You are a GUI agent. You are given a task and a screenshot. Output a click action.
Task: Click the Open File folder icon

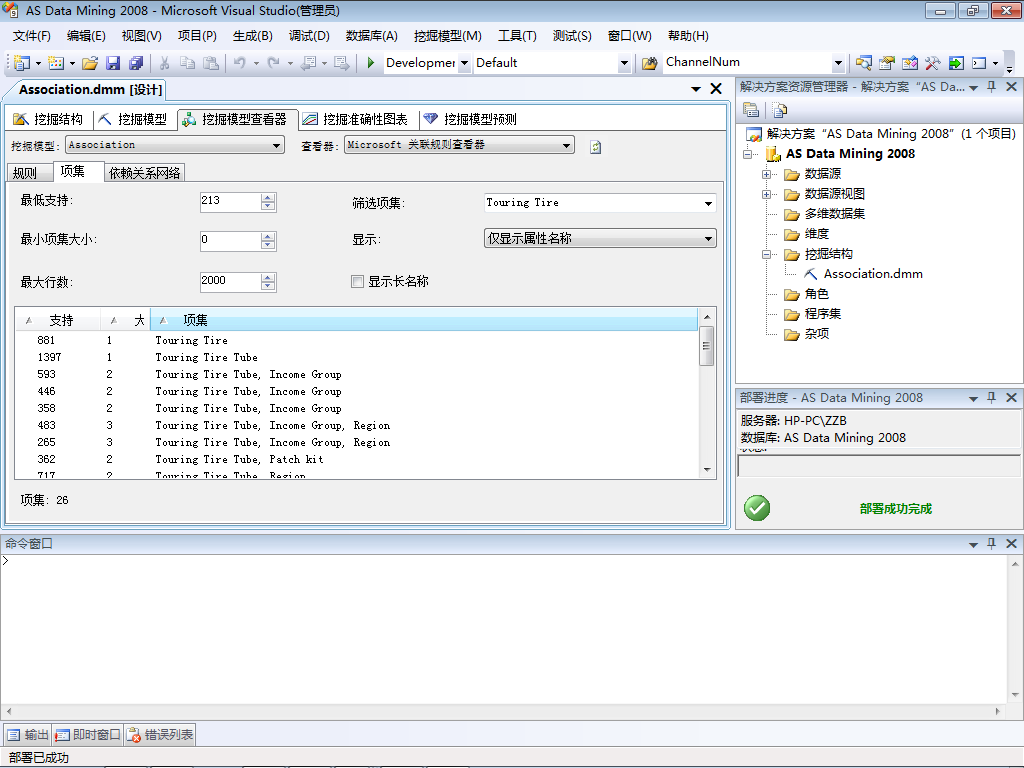90,63
